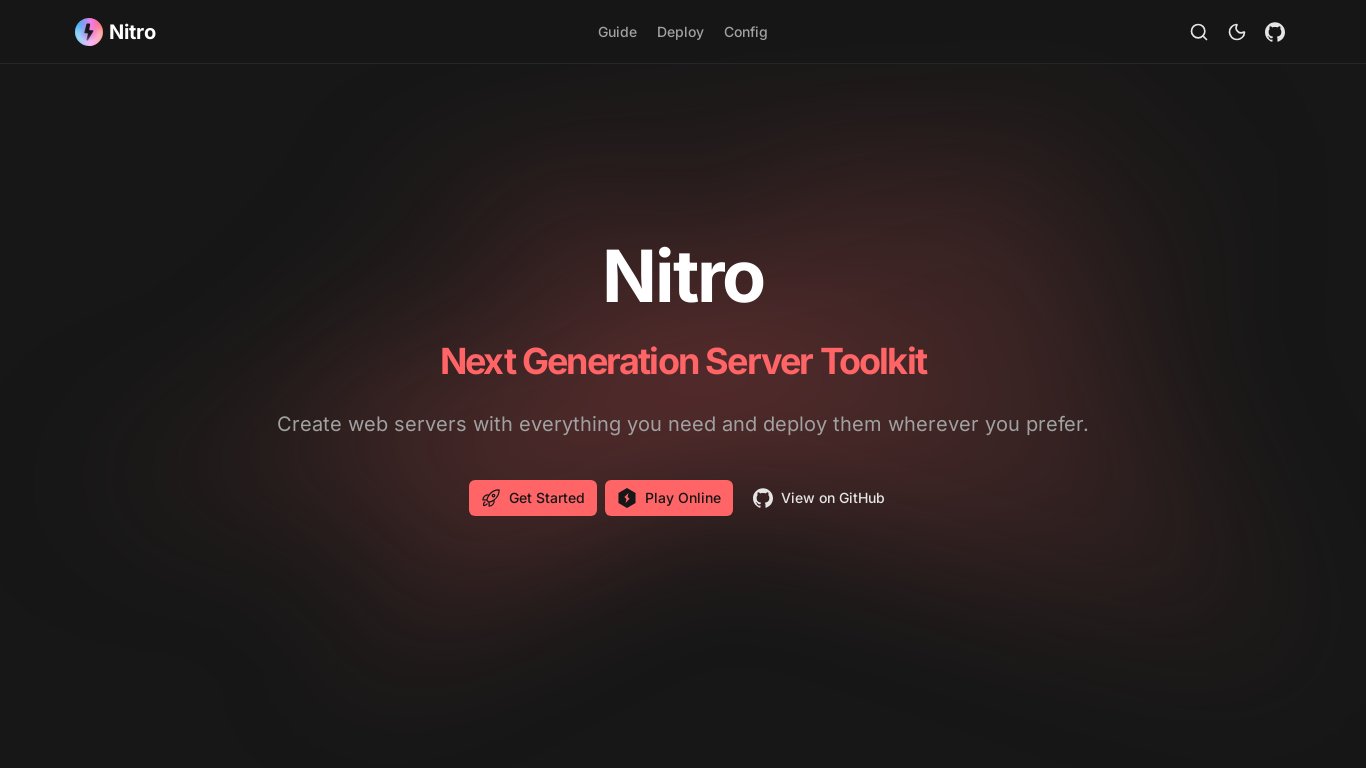Viewport: 1366px width, 768px height.
Task: Click the large white Nitro heading
Action: pos(683,277)
